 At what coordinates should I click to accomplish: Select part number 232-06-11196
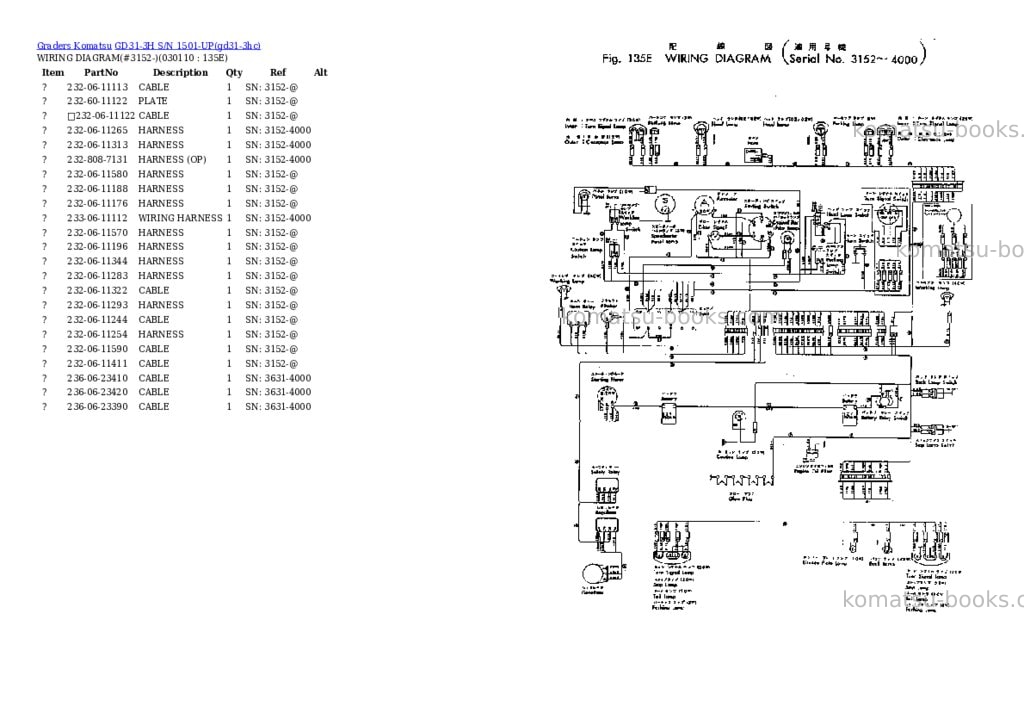click(97, 247)
